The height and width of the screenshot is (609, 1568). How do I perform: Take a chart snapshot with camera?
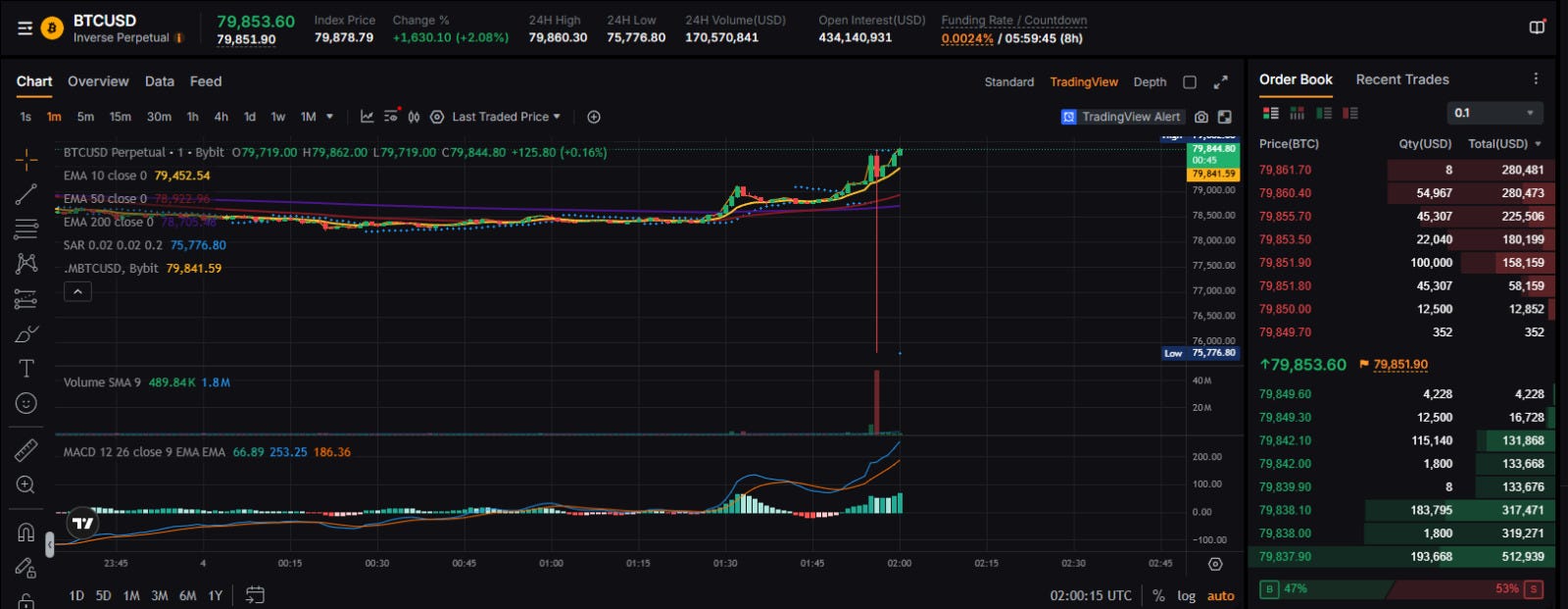pos(1201,117)
